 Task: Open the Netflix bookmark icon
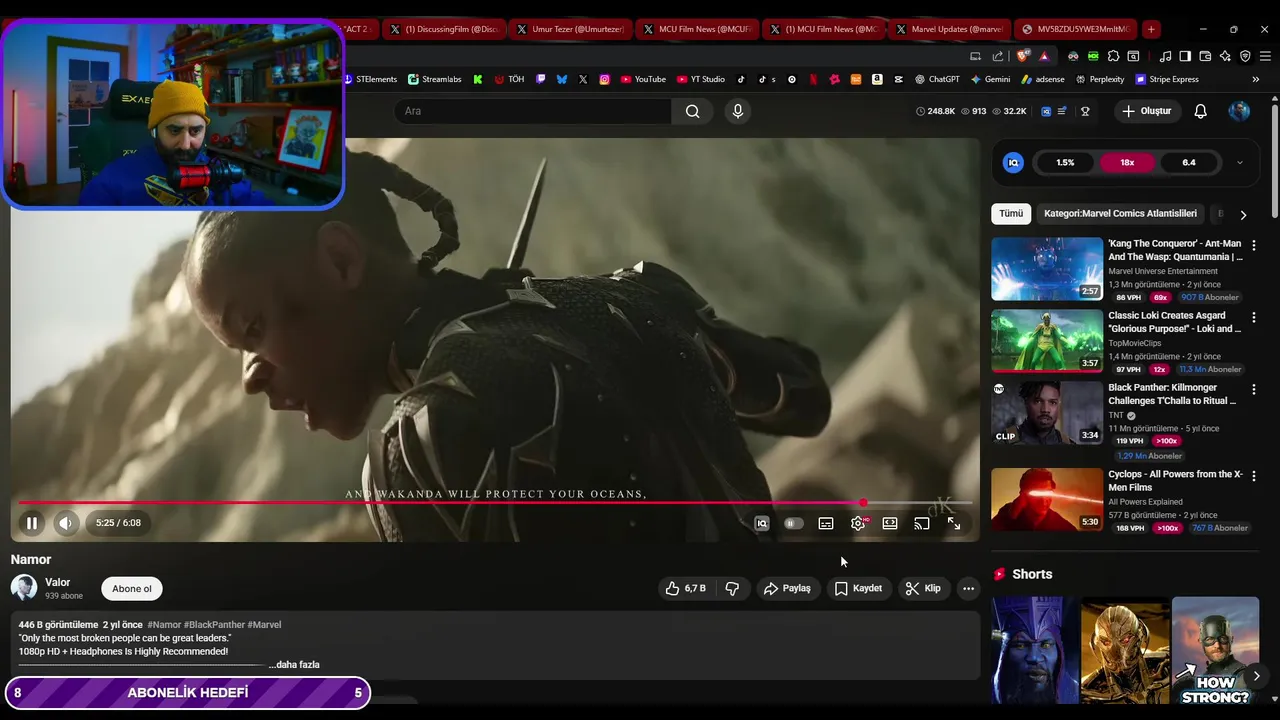pyautogui.click(x=813, y=79)
